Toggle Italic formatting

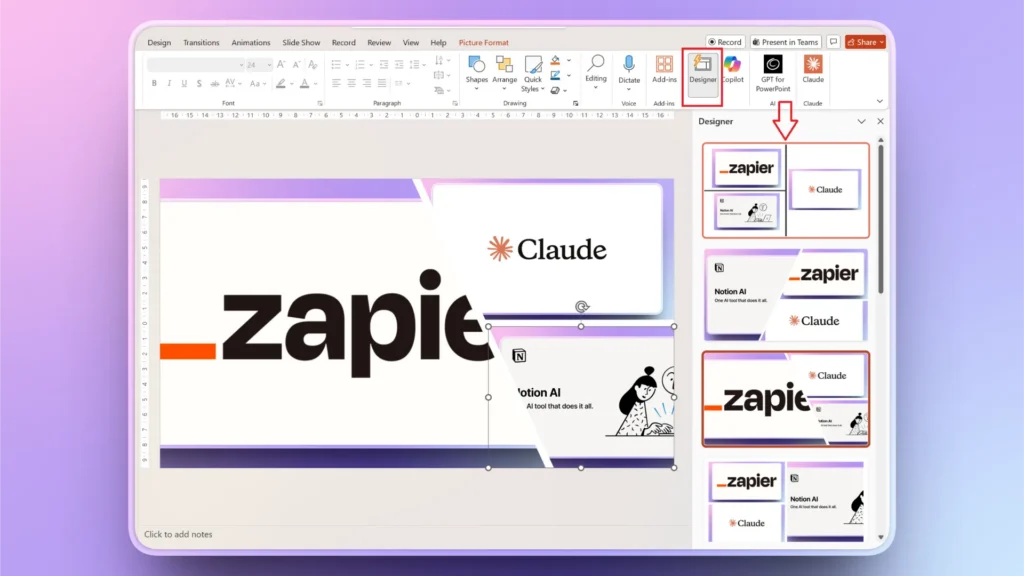[169, 84]
